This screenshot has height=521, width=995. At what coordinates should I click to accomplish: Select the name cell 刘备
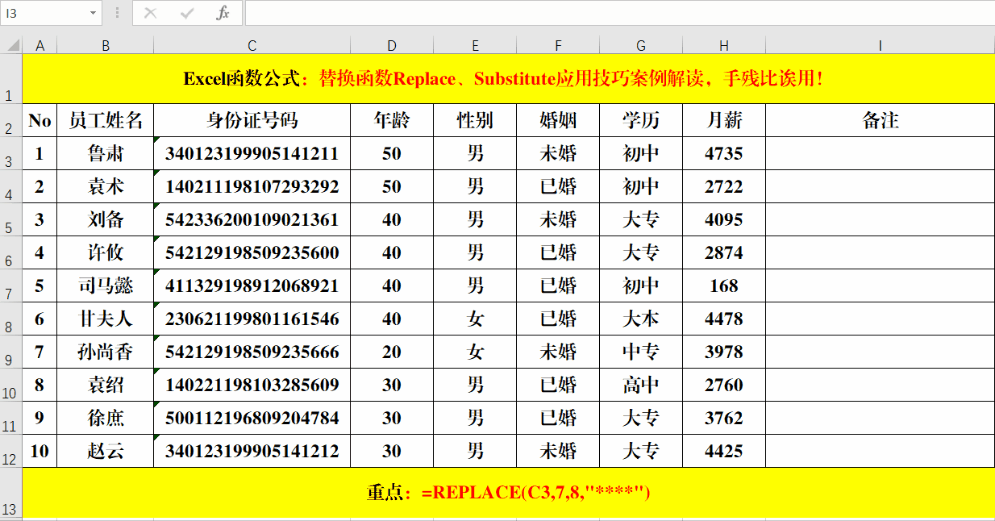(x=105, y=220)
